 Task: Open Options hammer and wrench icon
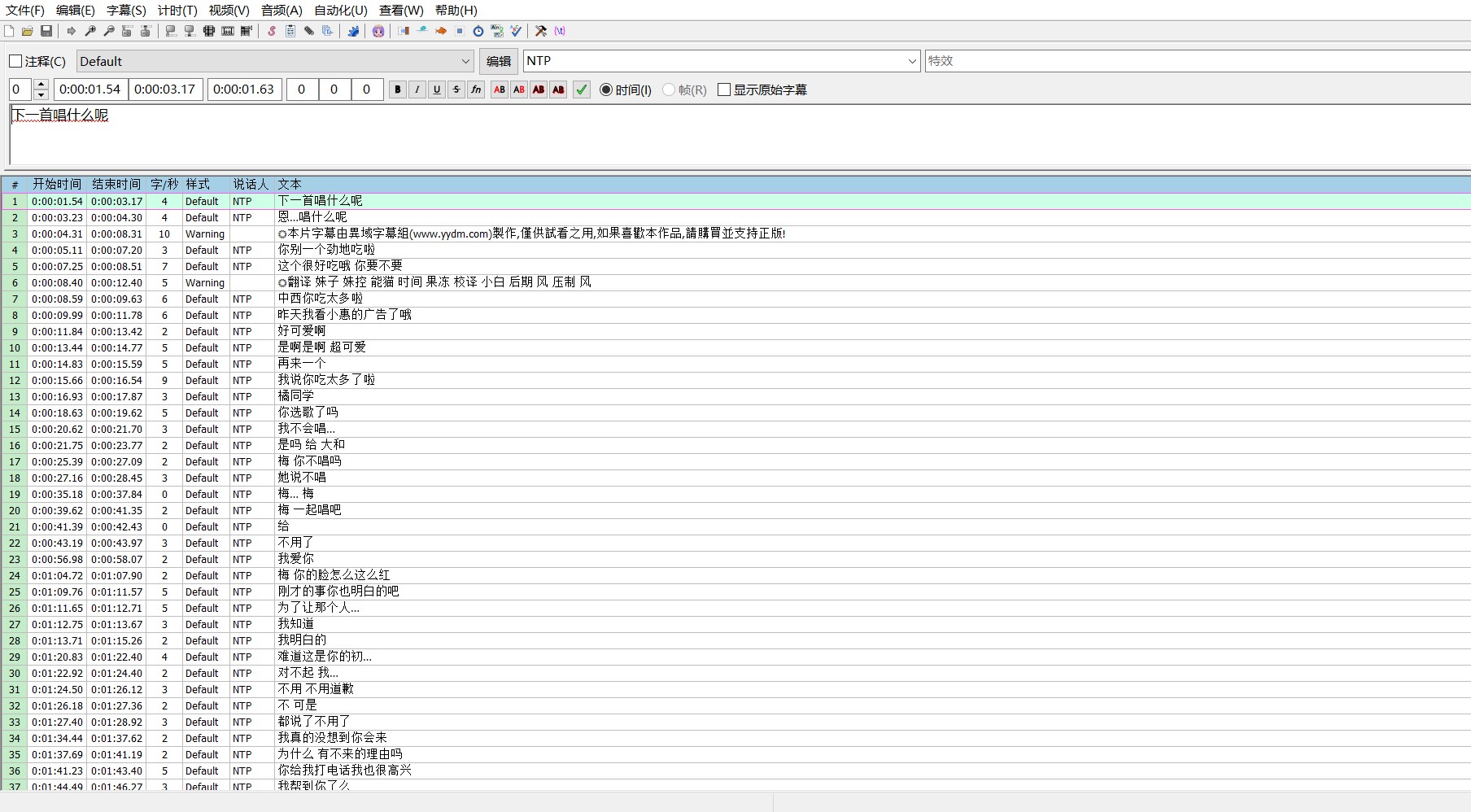[x=541, y=31]
